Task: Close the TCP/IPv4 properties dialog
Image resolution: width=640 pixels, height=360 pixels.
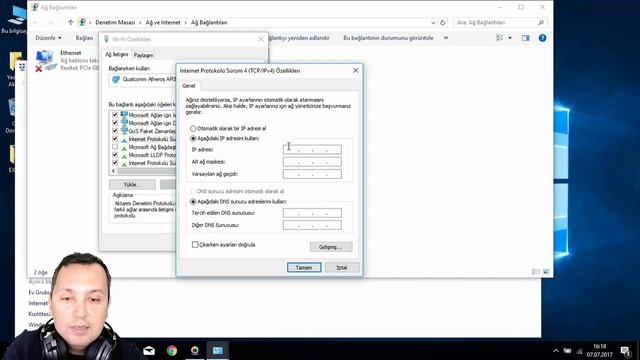Action: coord(355,71)
